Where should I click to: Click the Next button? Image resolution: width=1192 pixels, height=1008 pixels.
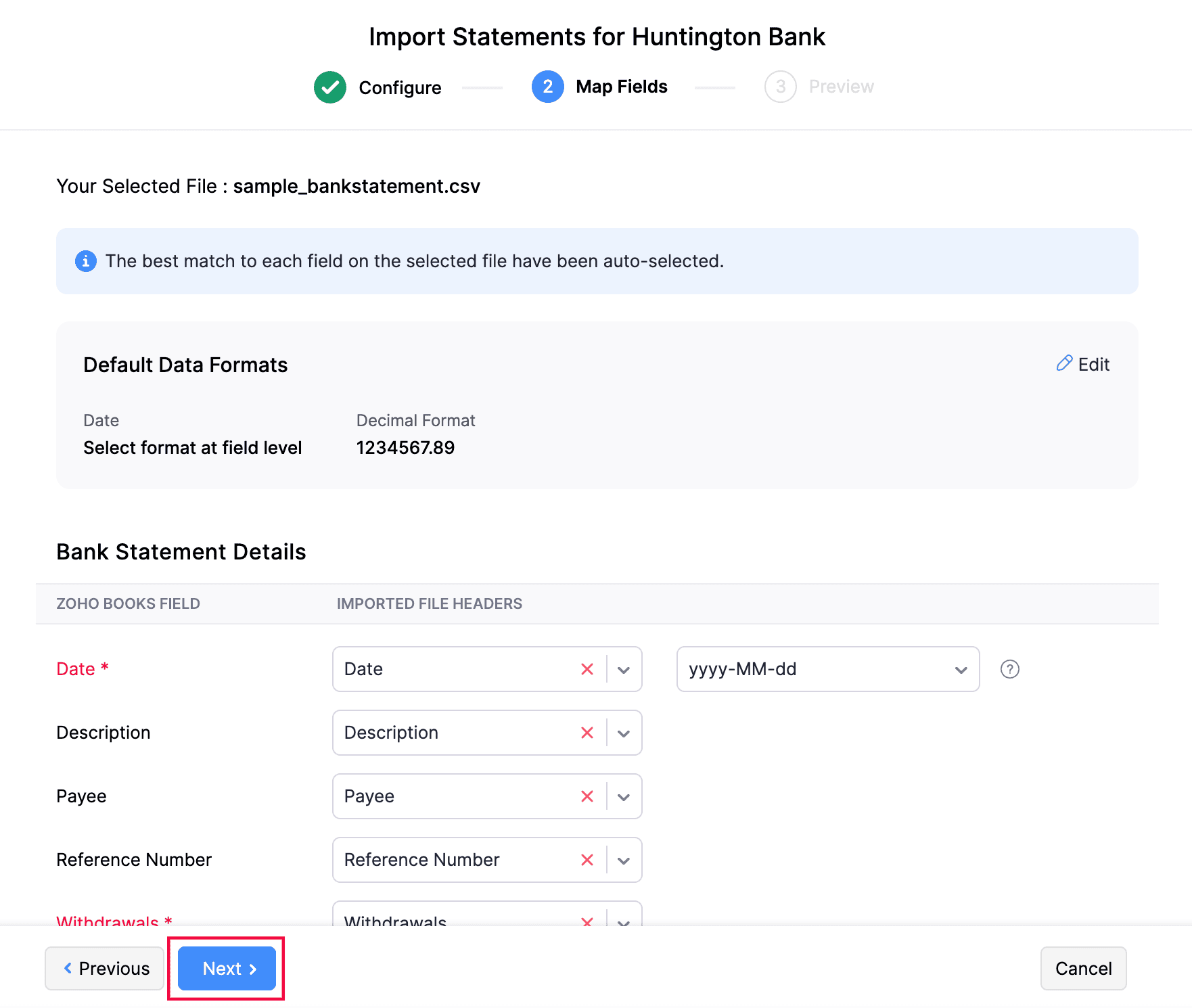[227, 968]
